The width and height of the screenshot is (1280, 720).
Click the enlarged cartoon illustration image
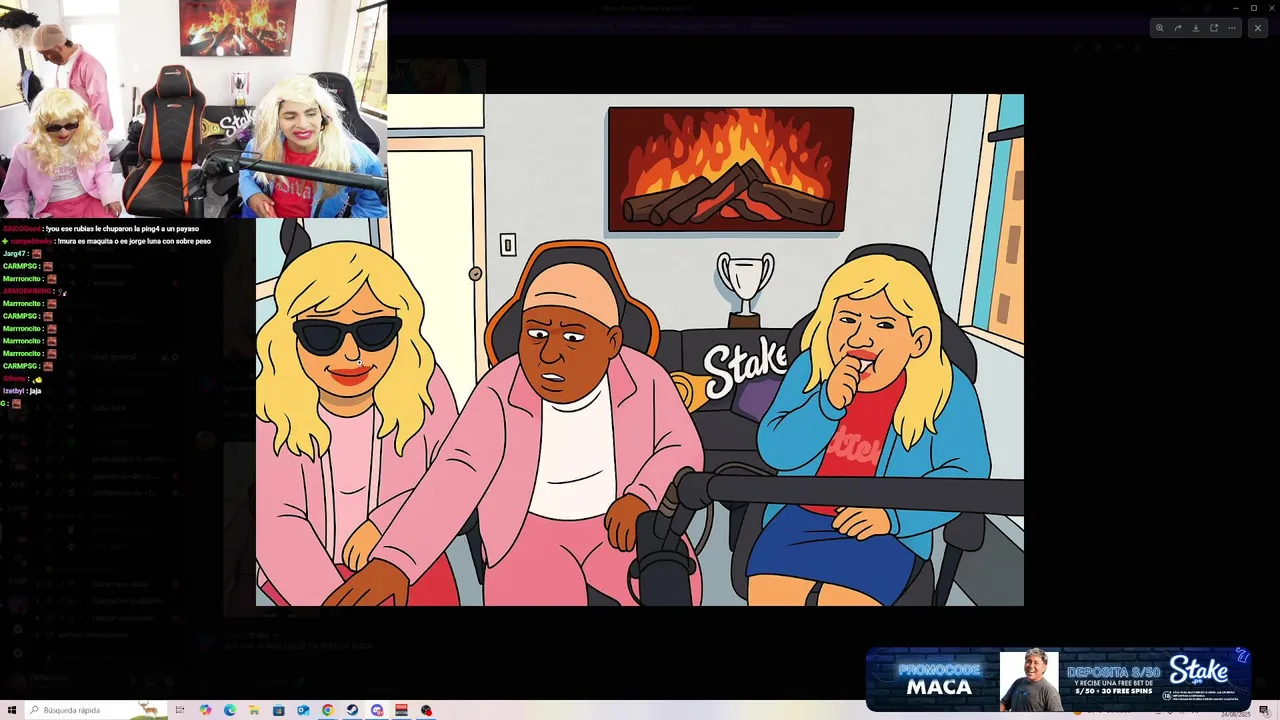pos(640,350)
